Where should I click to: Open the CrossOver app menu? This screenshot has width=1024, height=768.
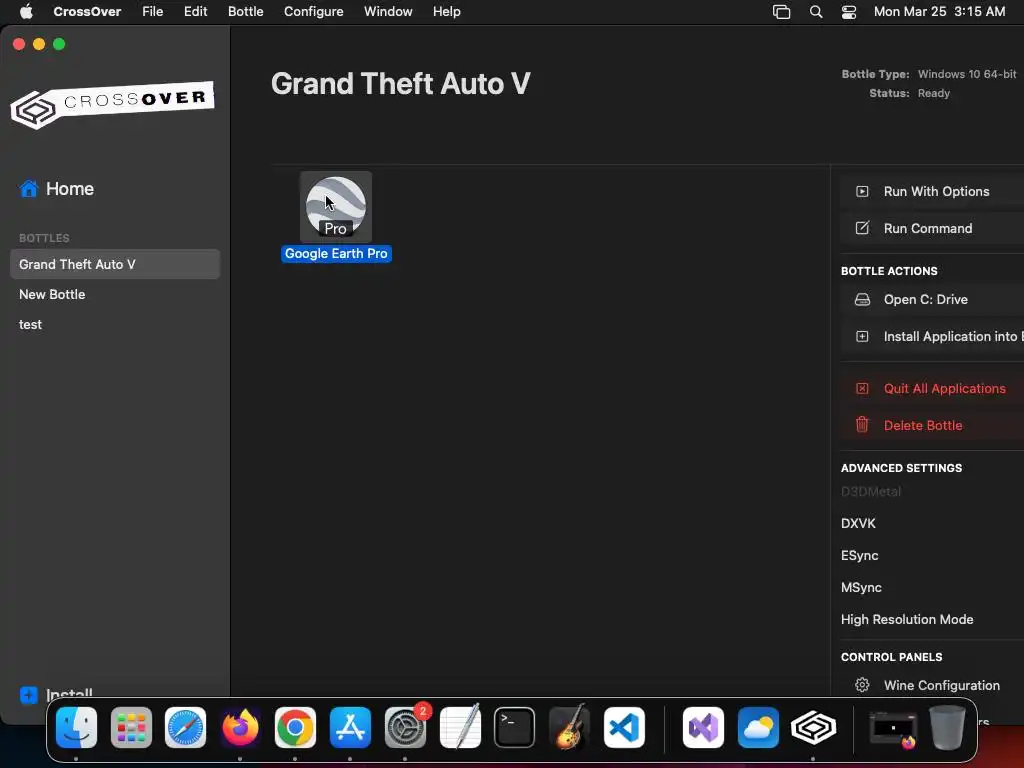coord(87,12)
